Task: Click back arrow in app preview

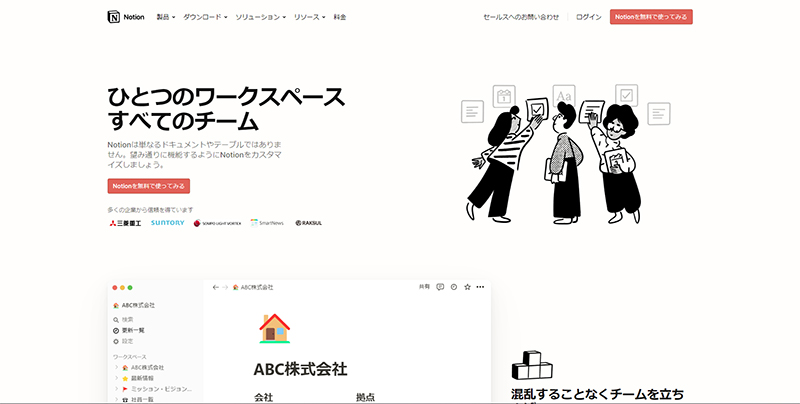Action: coord(215,287)
